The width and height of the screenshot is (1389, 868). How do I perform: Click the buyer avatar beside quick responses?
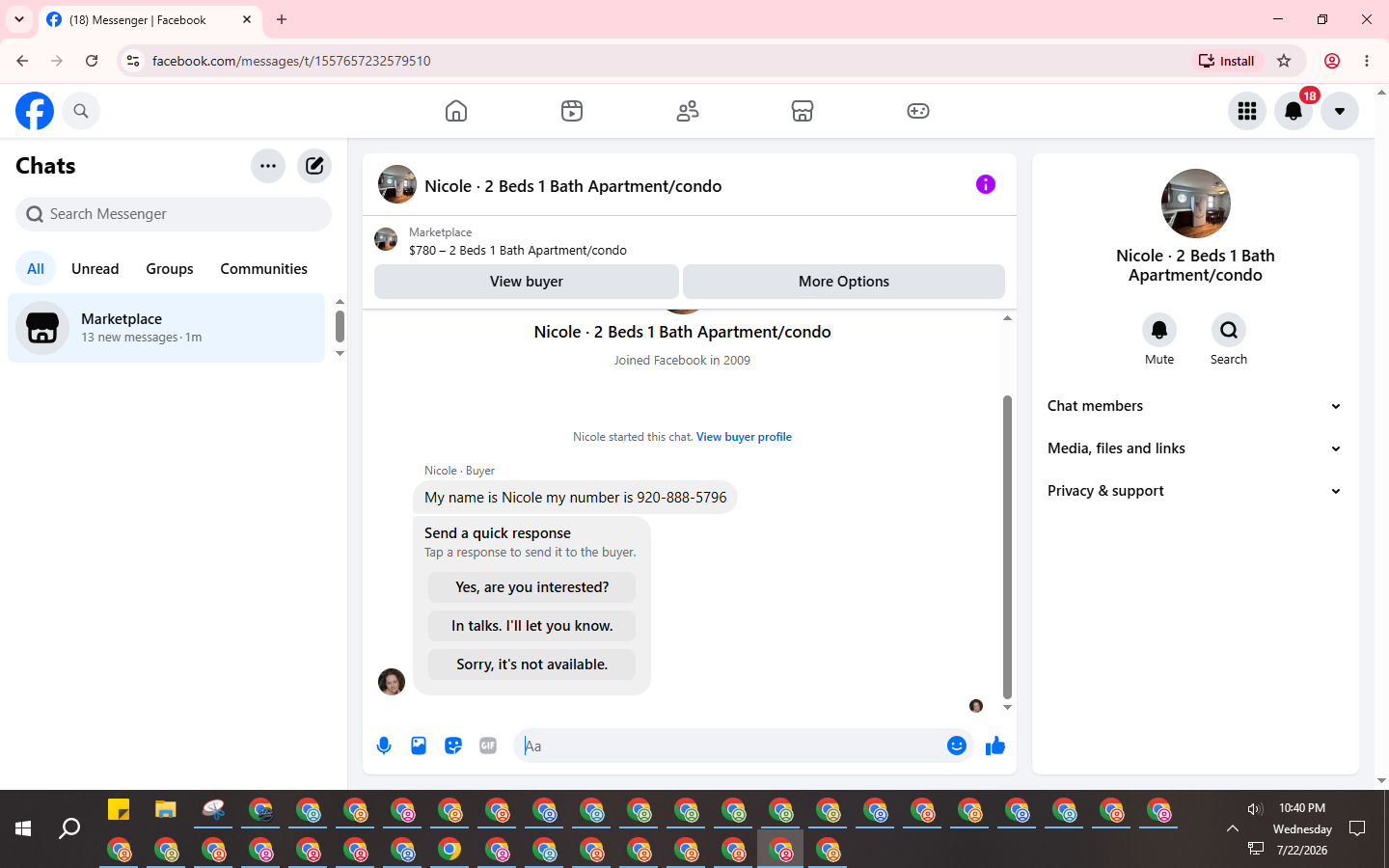(392, 682)
